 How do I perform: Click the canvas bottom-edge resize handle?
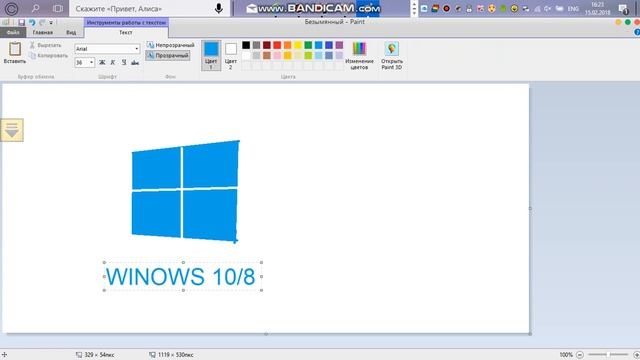[266, 334]
